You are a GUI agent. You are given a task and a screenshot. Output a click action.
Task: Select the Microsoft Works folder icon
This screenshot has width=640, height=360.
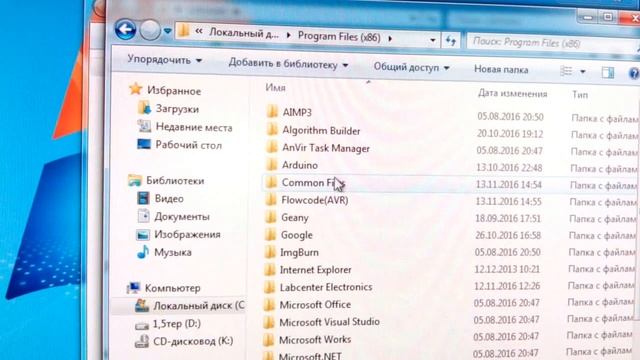pyautogui.click(x=269, y=340)
